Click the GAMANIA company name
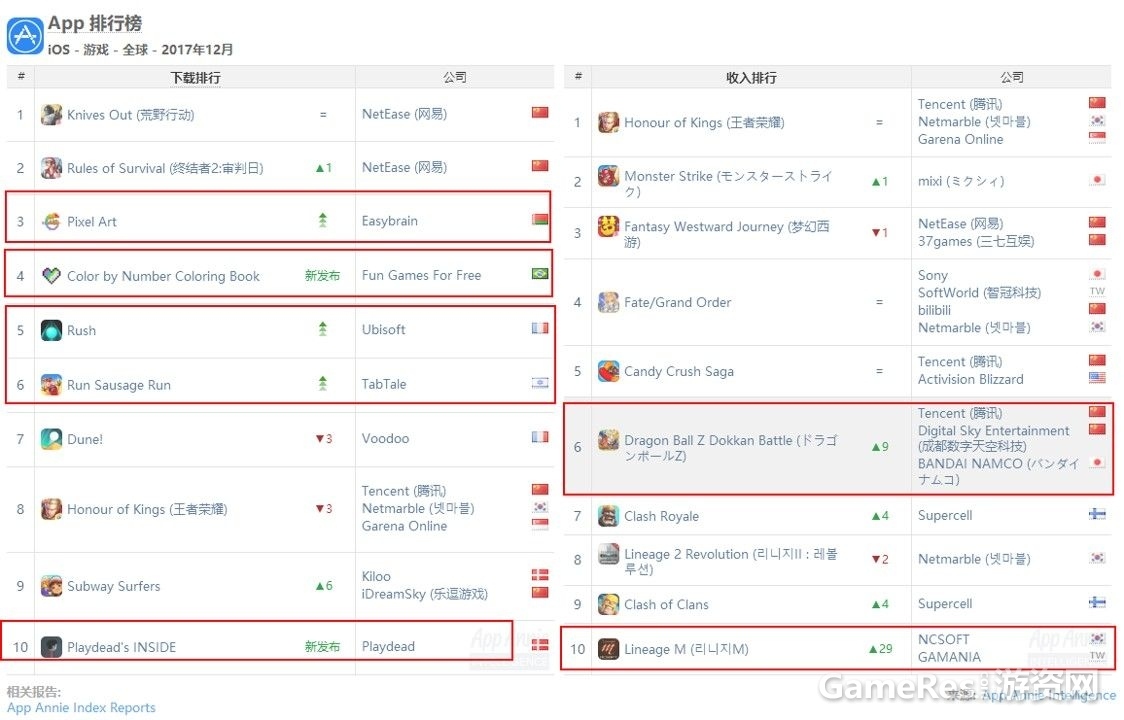 click(x=949, y=657)
